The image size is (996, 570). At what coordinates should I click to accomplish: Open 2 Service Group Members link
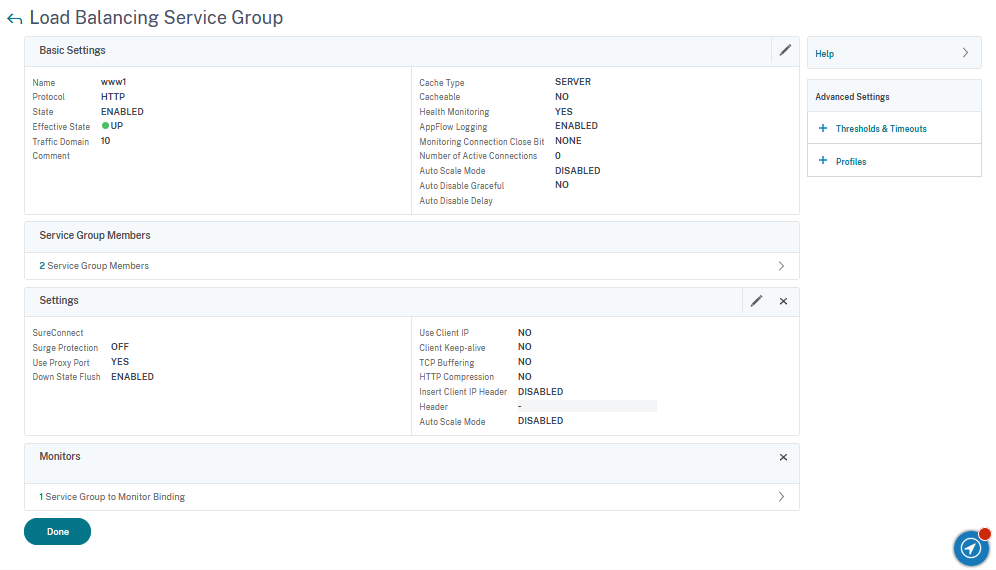pos(94,266)
